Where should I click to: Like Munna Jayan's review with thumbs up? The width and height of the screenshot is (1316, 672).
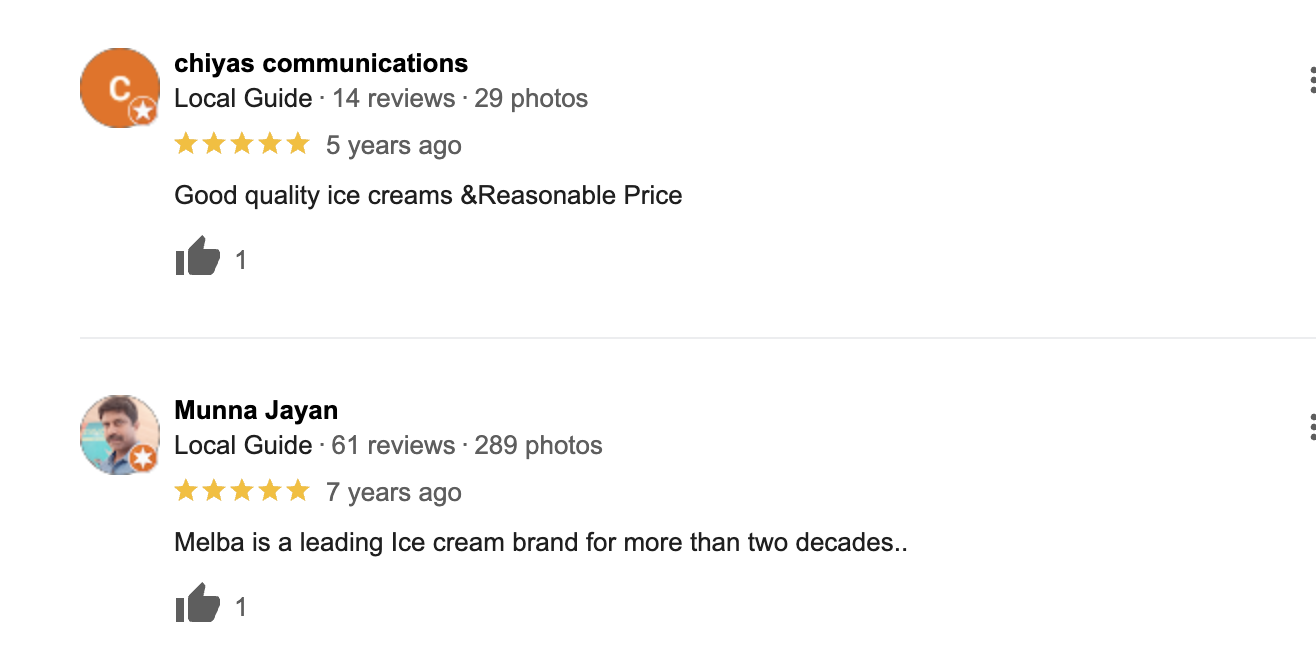click(x=197, y=605)
